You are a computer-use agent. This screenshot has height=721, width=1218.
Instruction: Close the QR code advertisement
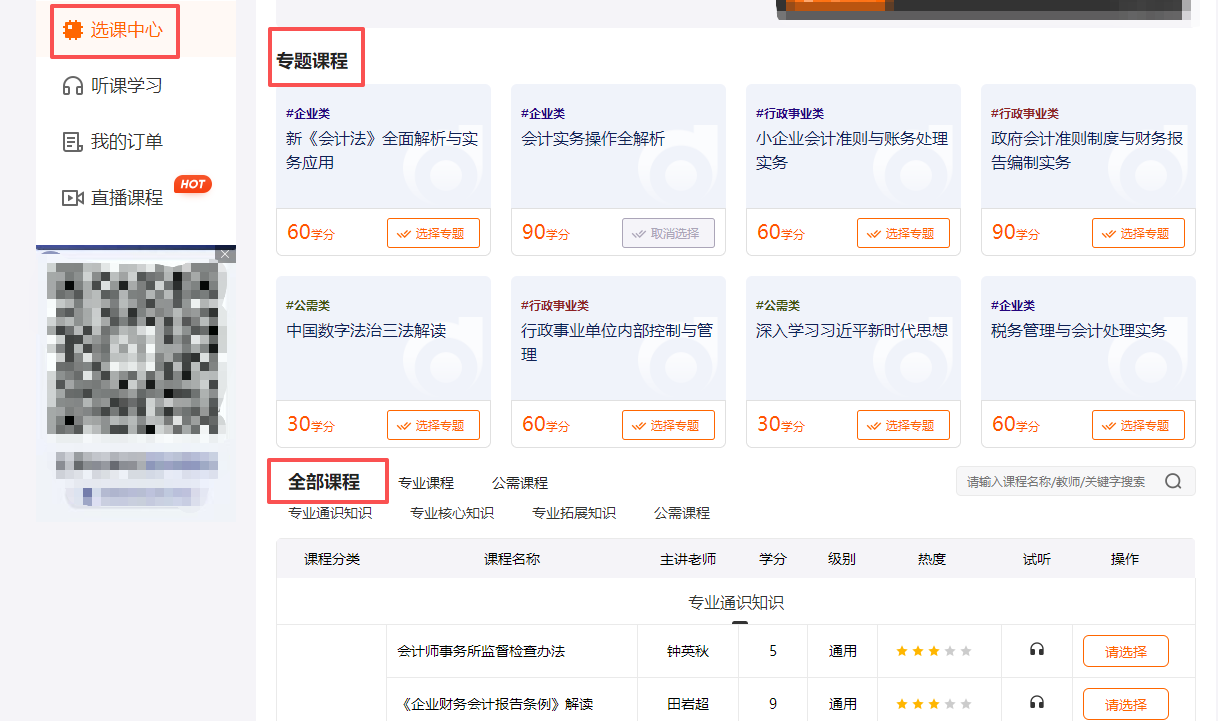pos(225,255)
